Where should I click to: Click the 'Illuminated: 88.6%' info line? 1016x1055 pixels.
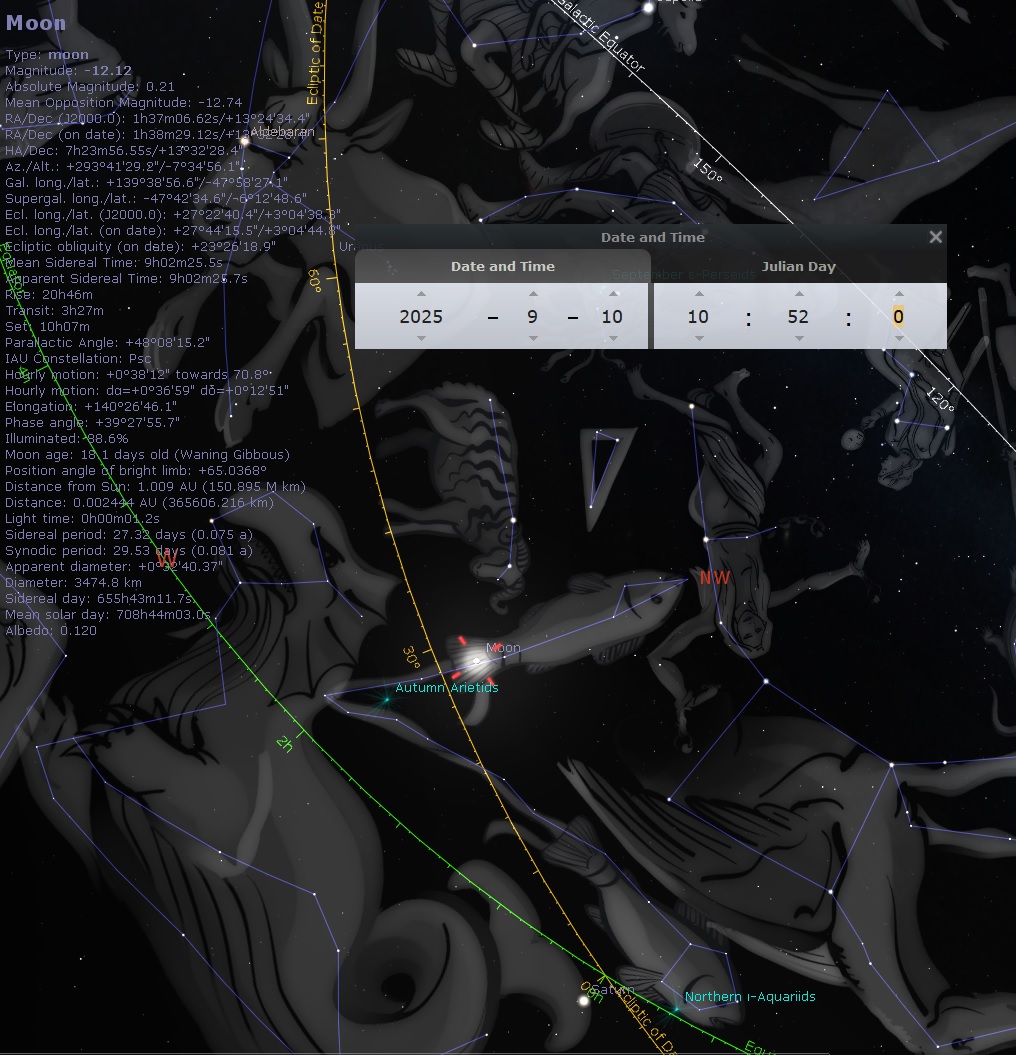click(67, 439)
